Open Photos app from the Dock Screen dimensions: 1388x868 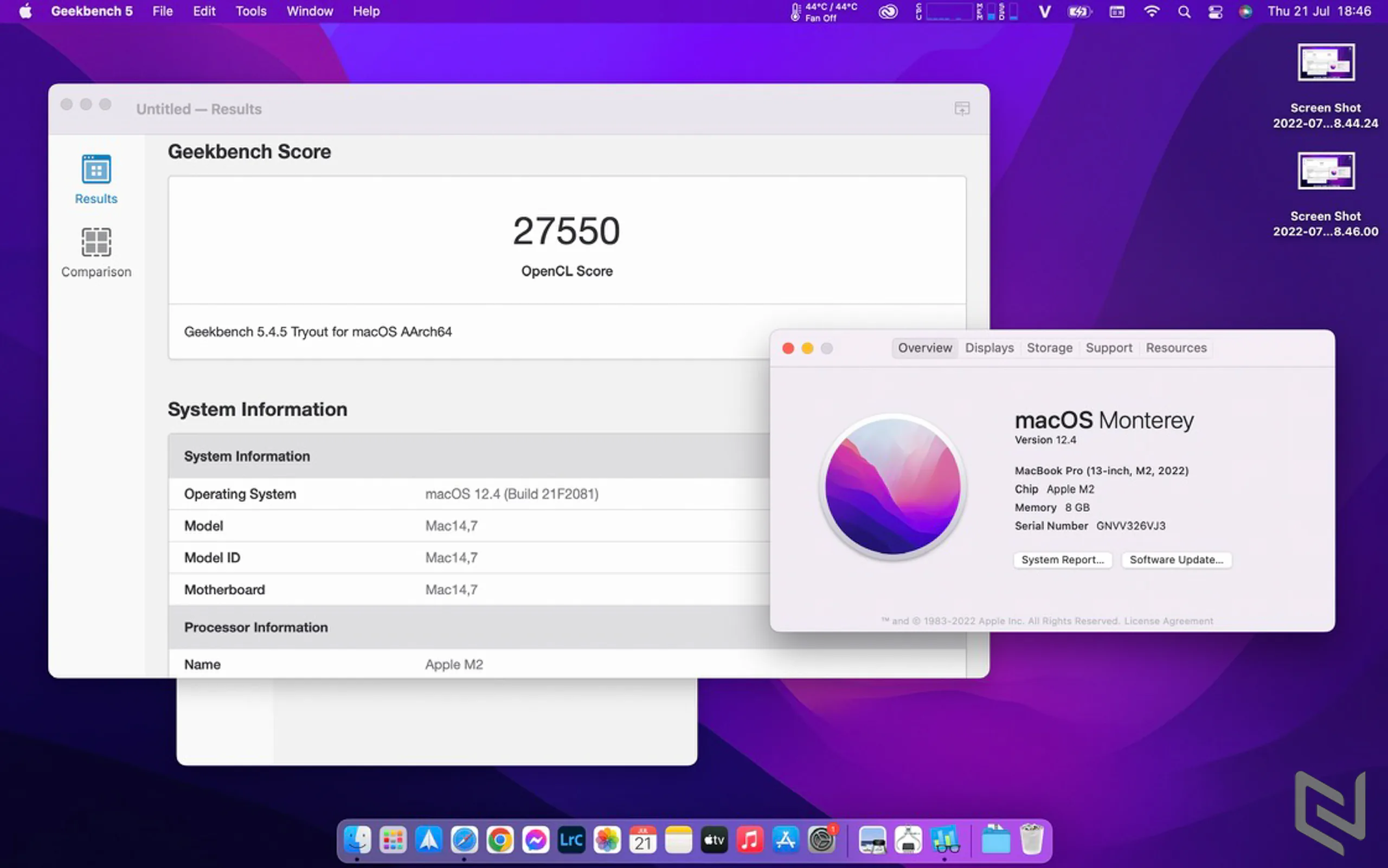pyautogui.click(x=607, y=840)
